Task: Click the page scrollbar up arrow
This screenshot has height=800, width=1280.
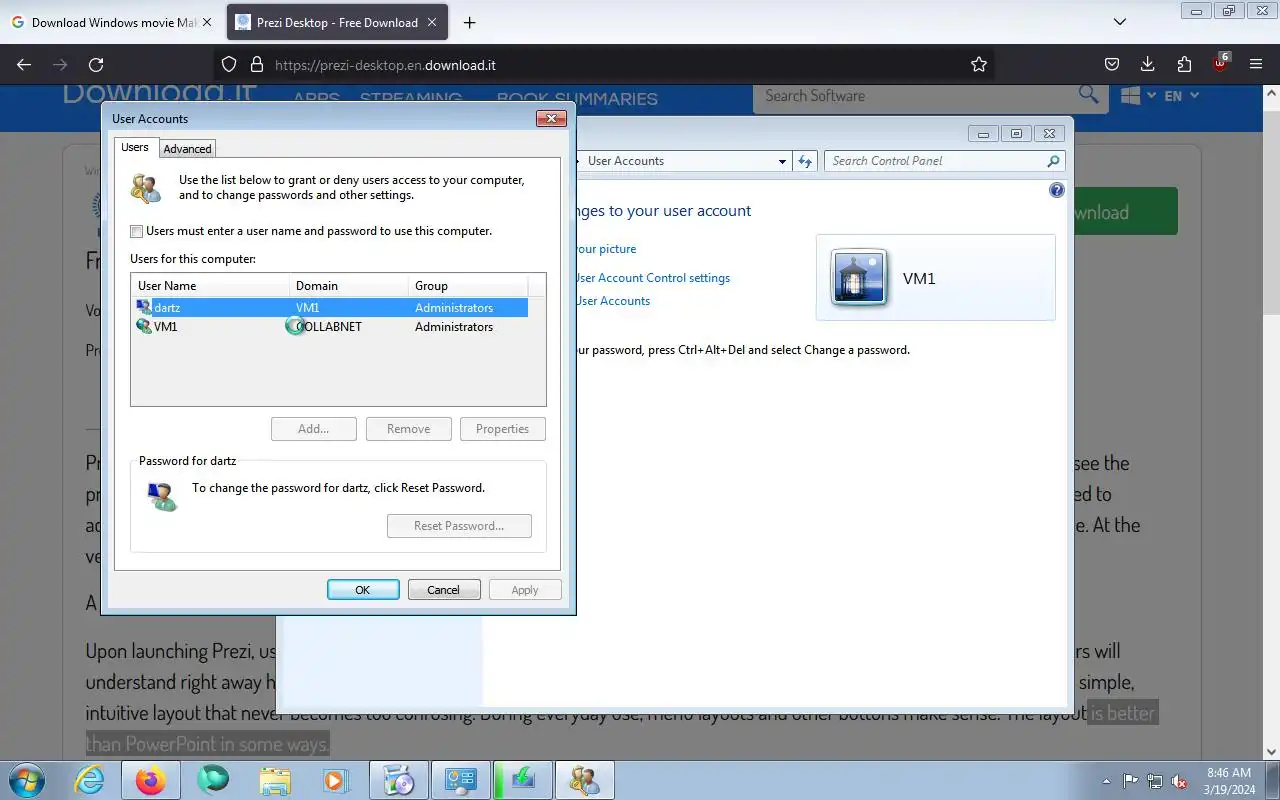Action: pos(1271,94)
